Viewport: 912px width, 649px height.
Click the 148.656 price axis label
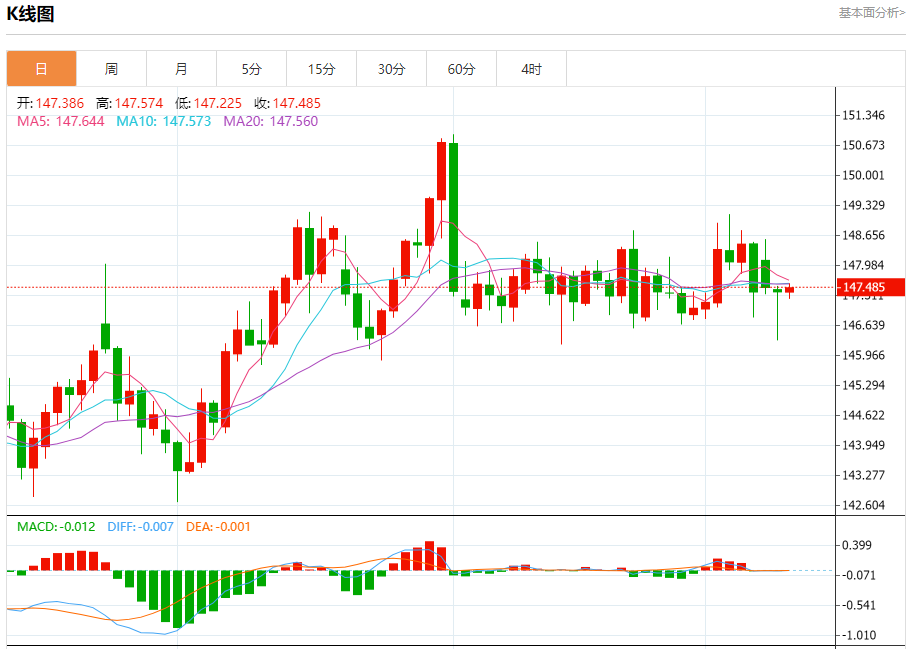(864, 236)
